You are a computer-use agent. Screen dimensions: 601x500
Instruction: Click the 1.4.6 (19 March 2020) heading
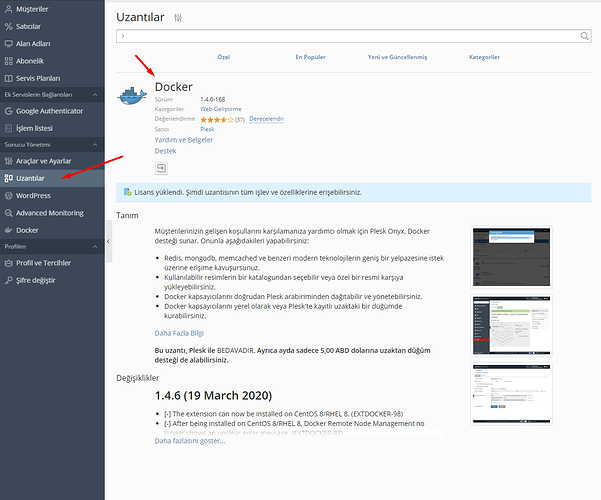coord(213,395)
